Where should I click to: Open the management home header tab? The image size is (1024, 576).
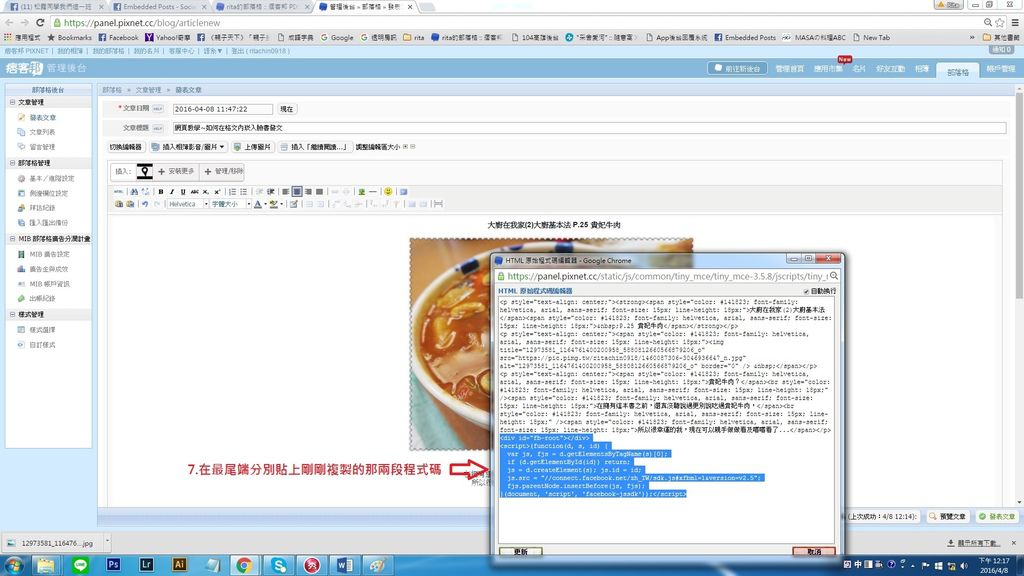[x=790, y=69]
